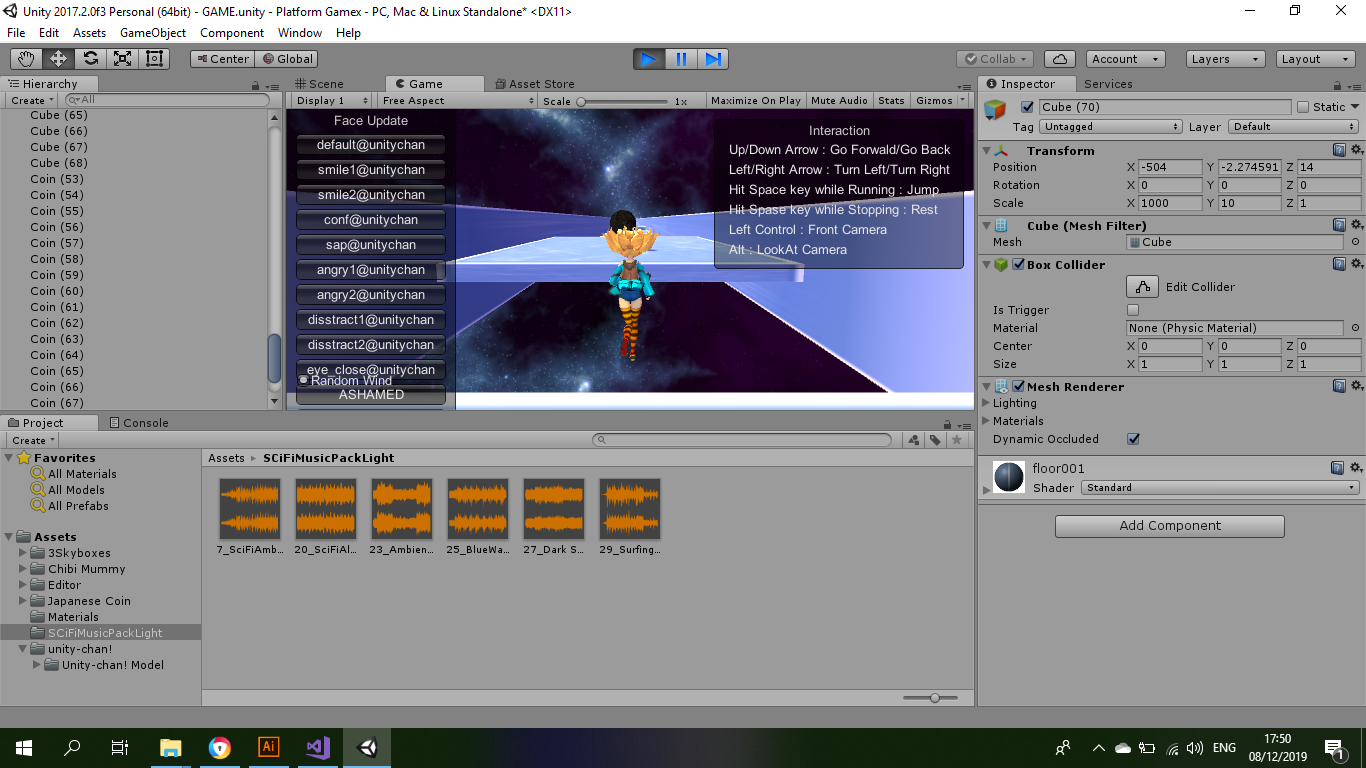This screenshot has width=1366, height=768.
Task: Open the Layers dropdown
Action: tap(1226, 59)
